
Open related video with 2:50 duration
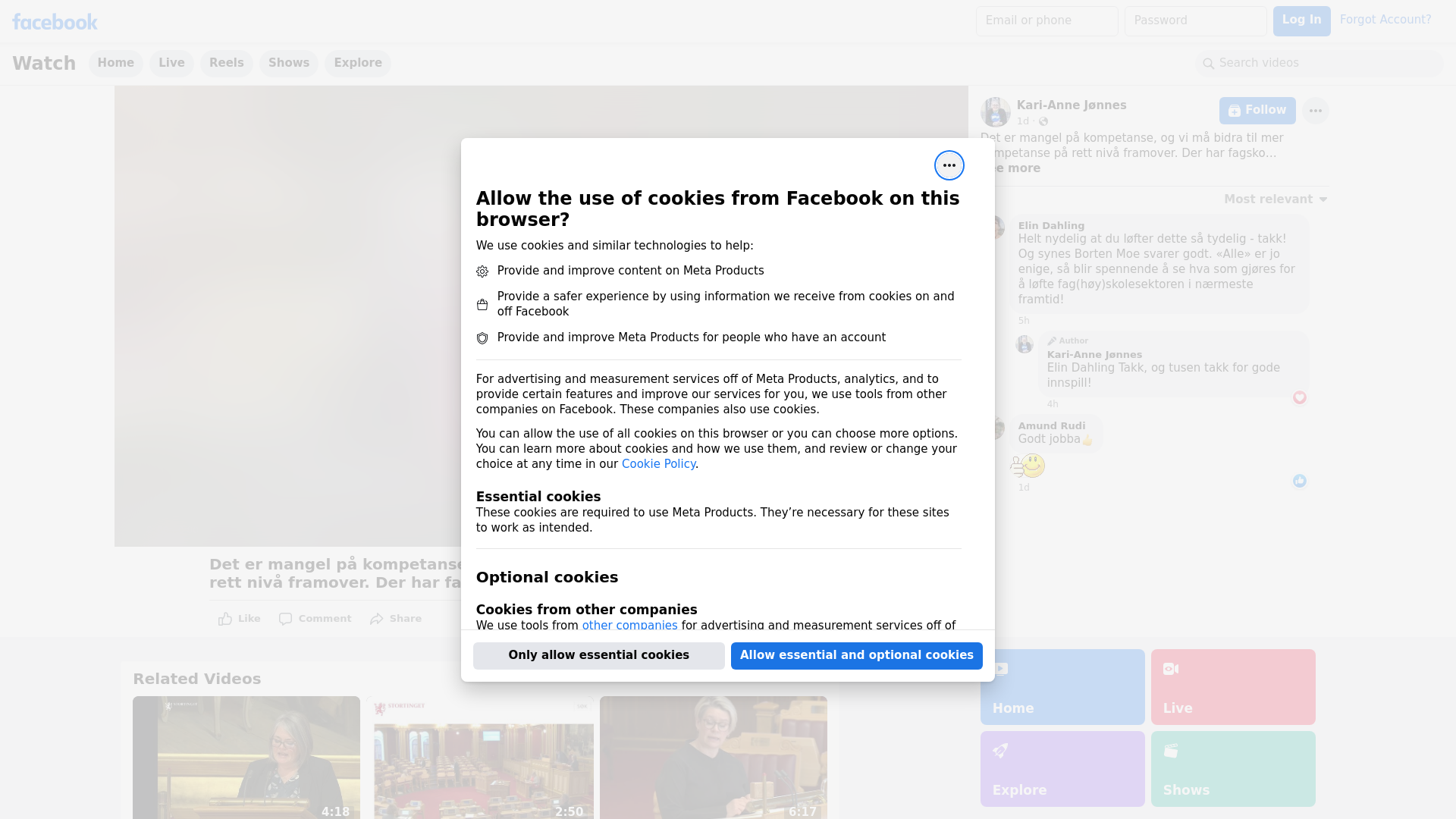click(480, 758)
